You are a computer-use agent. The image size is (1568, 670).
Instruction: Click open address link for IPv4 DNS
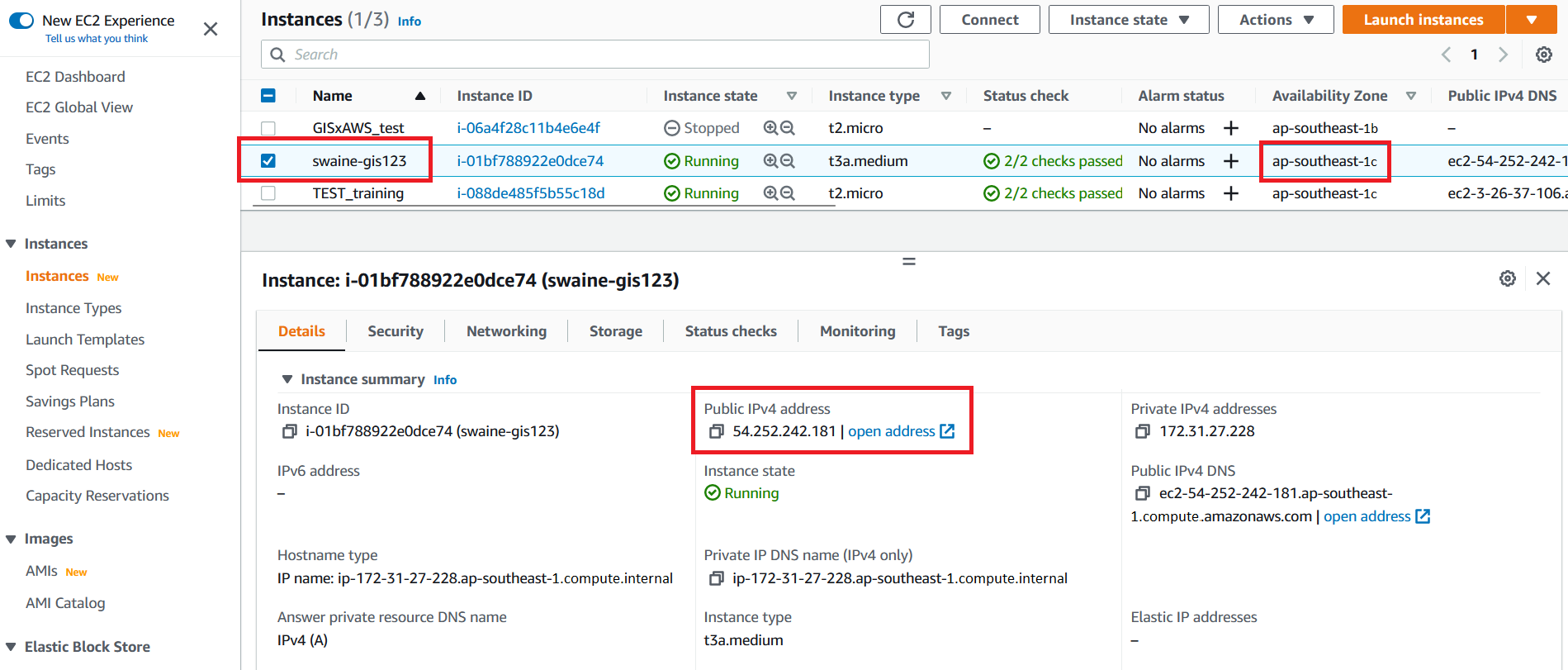tap(1376, 516)
